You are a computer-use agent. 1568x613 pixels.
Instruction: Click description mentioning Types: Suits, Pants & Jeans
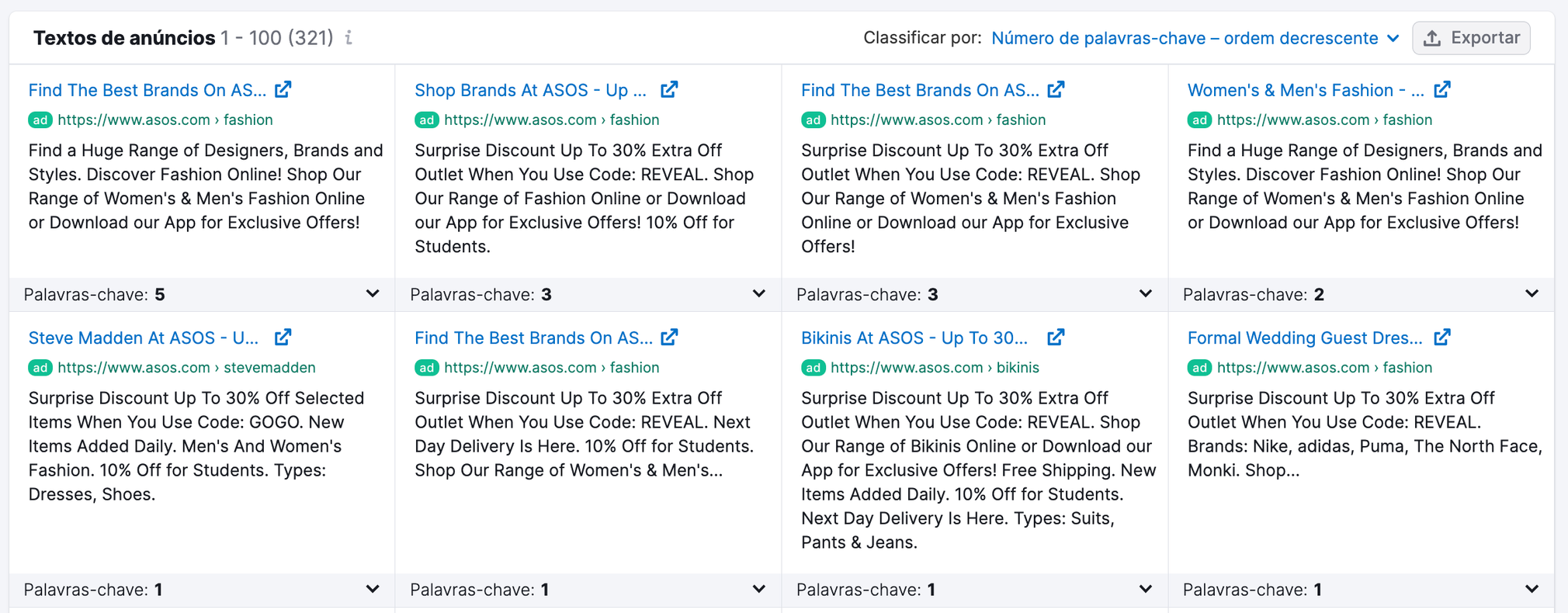[x=979, y=470]
